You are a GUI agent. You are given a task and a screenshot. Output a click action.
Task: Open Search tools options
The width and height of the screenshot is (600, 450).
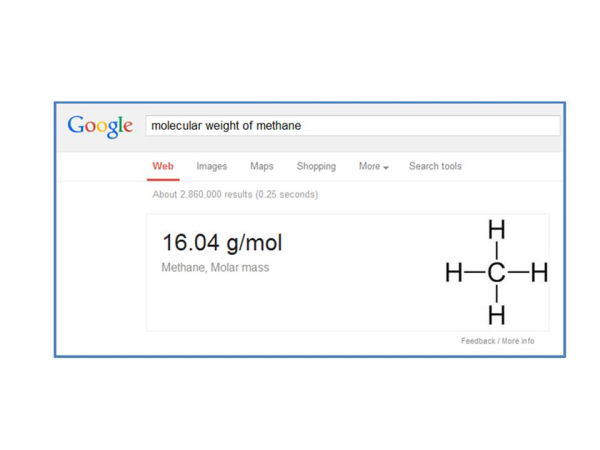(x=435, y=166)
